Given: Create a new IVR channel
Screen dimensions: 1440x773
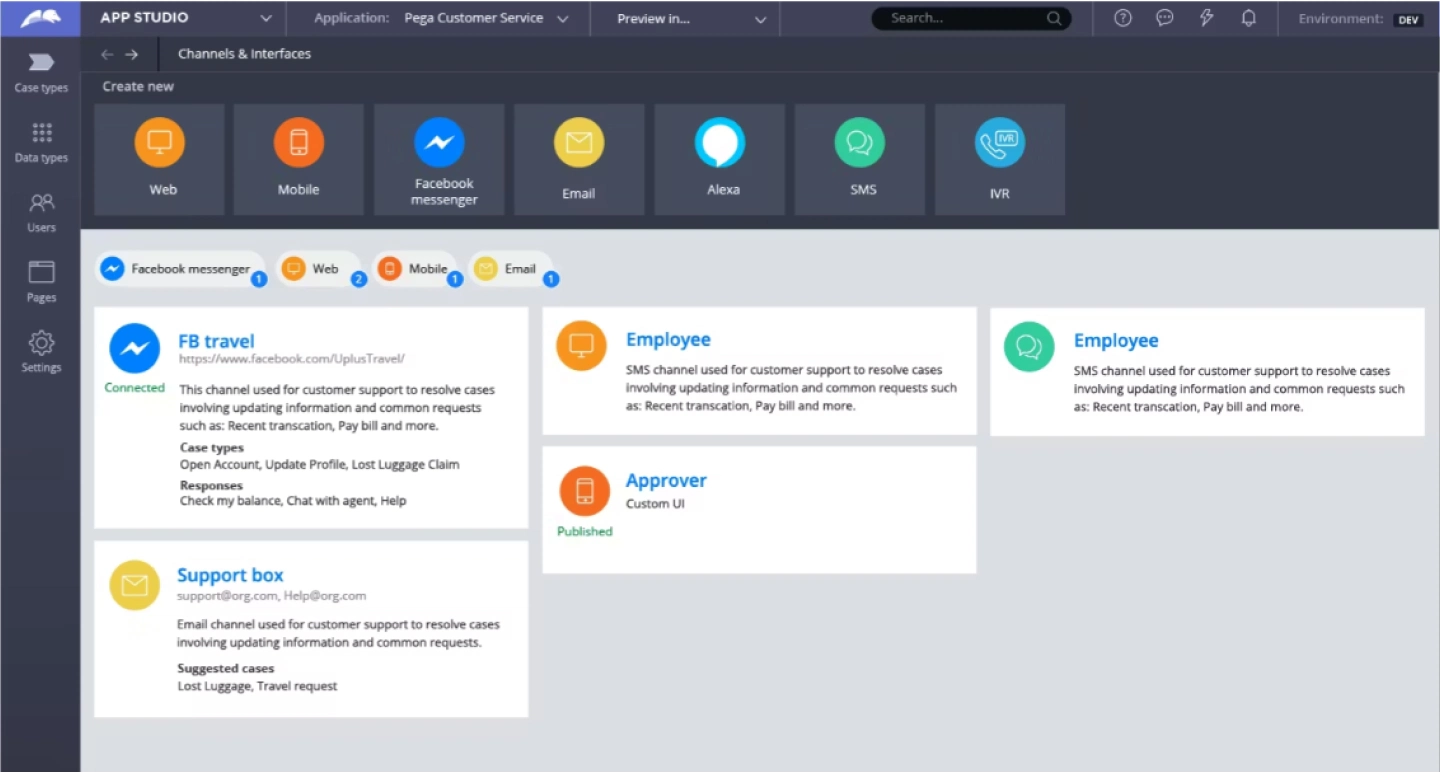Looking at the screenshot, I should click(x=999, y=159).
